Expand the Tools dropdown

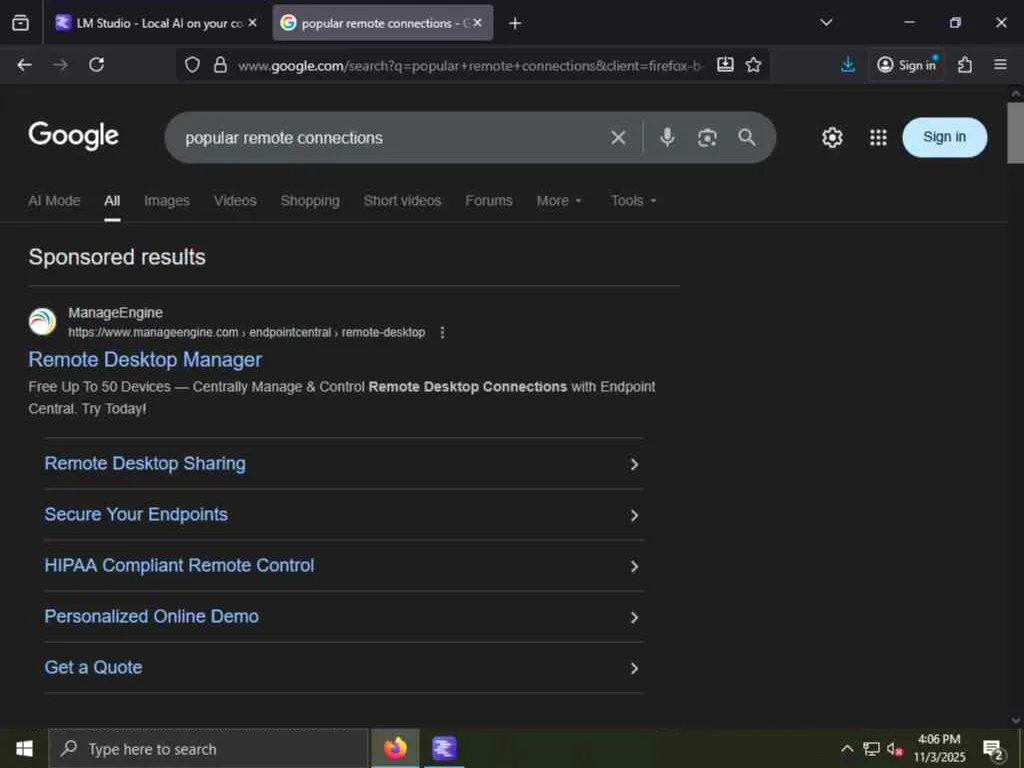[x=633, y=201]
